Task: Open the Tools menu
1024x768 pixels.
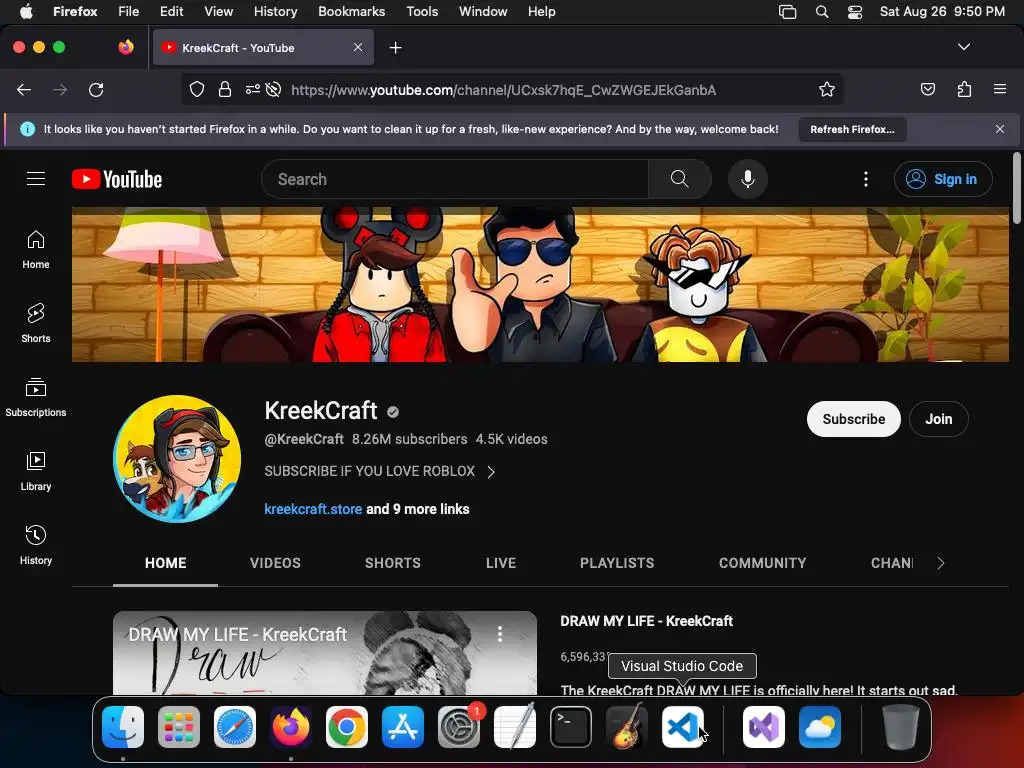Action: tap(422, 12)
